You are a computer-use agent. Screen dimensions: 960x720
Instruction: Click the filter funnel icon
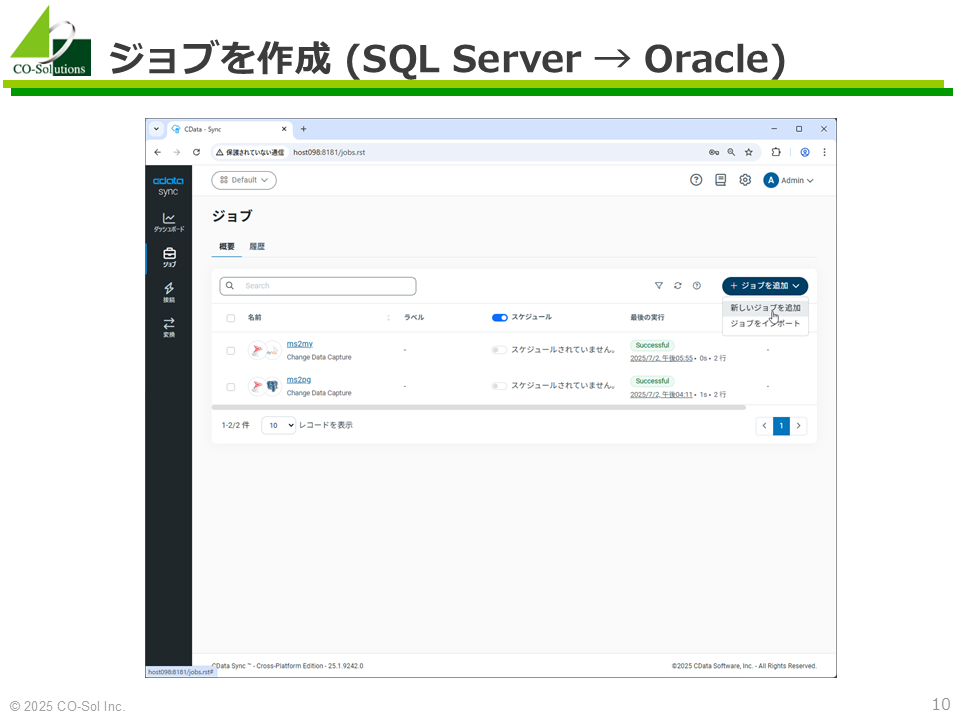(659, 286)
